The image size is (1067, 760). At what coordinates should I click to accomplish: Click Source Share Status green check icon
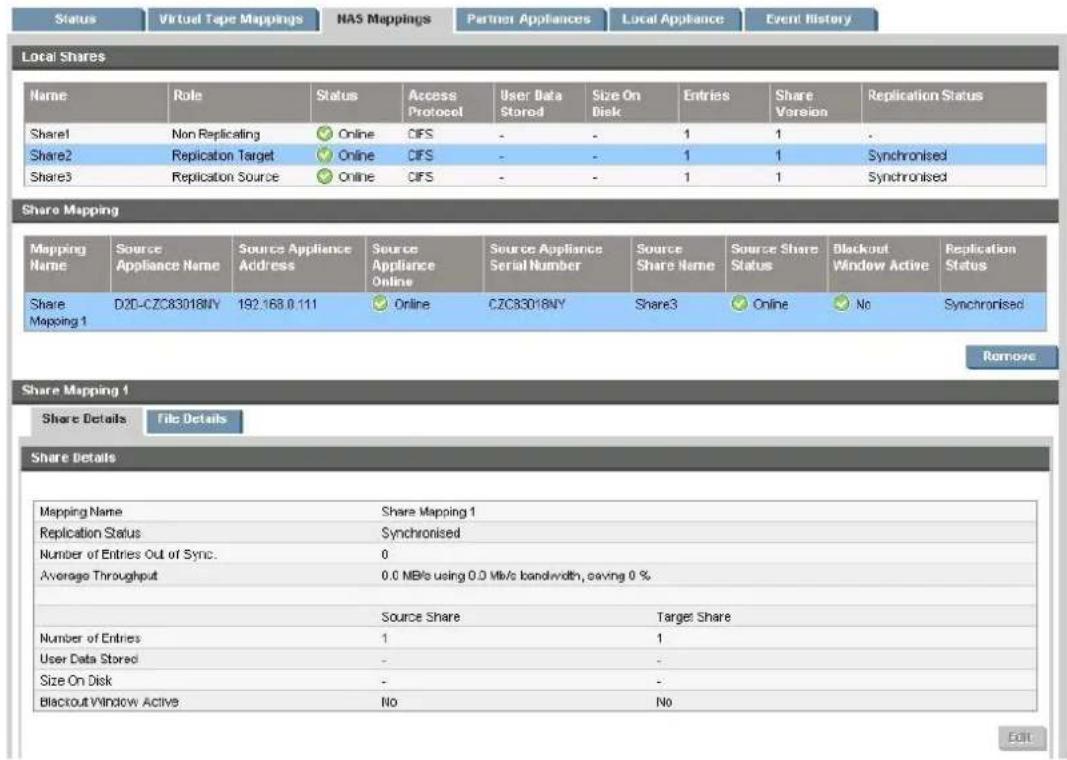point(739,303)
